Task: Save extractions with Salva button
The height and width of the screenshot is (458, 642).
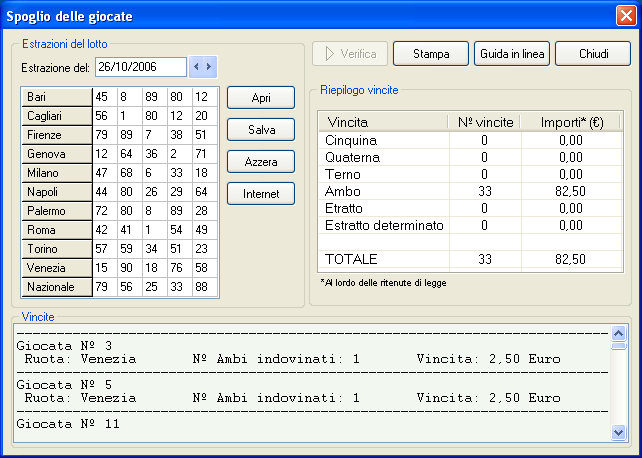Action: click(260, 130)
